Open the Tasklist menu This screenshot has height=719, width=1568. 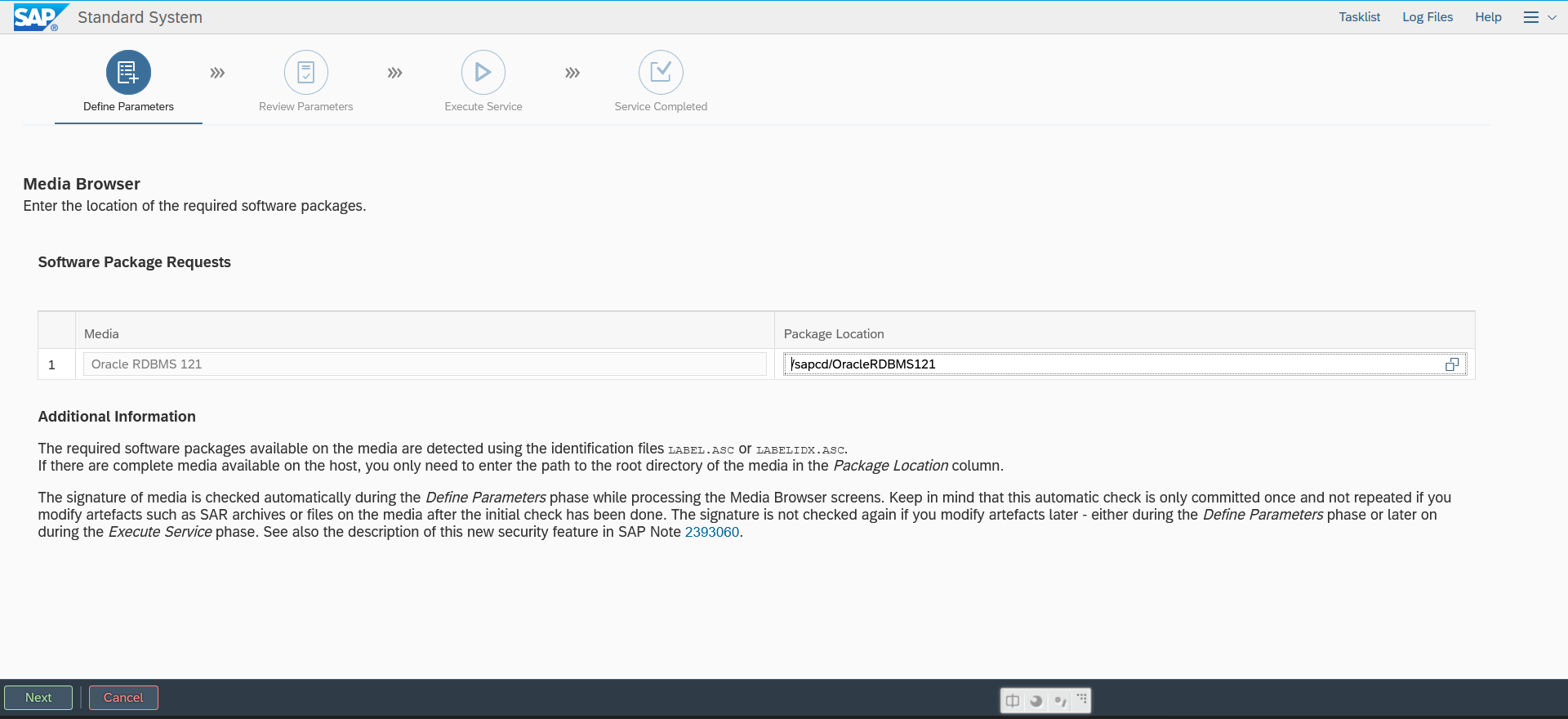tap(1360, 17)
